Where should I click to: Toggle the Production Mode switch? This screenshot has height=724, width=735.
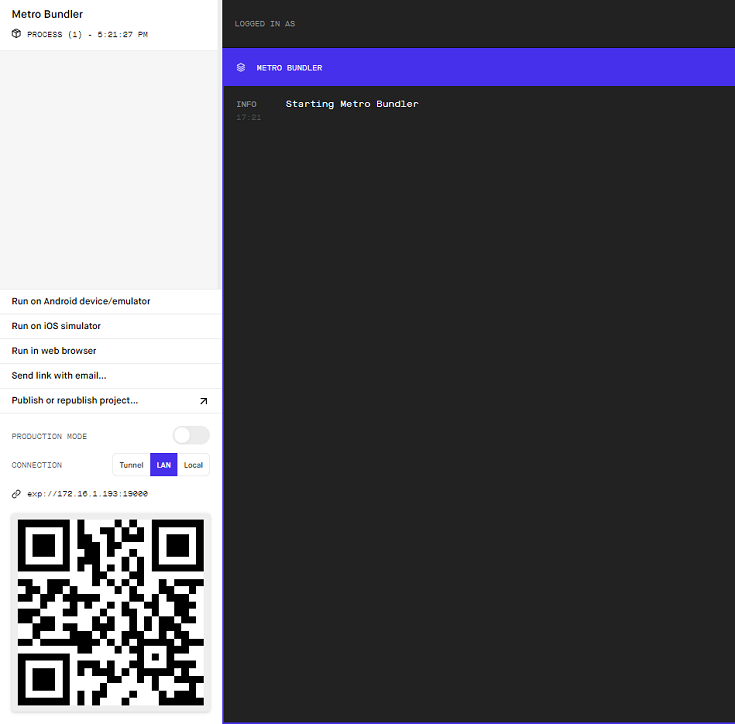pos(191,435)
